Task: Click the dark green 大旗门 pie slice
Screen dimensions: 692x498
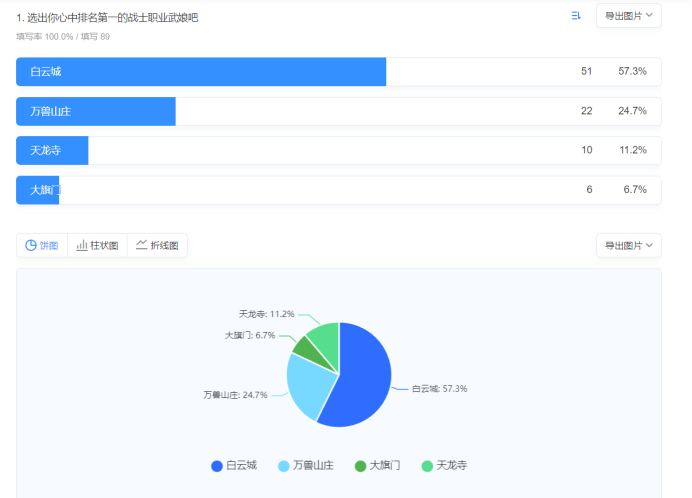Action: (309, 350)
